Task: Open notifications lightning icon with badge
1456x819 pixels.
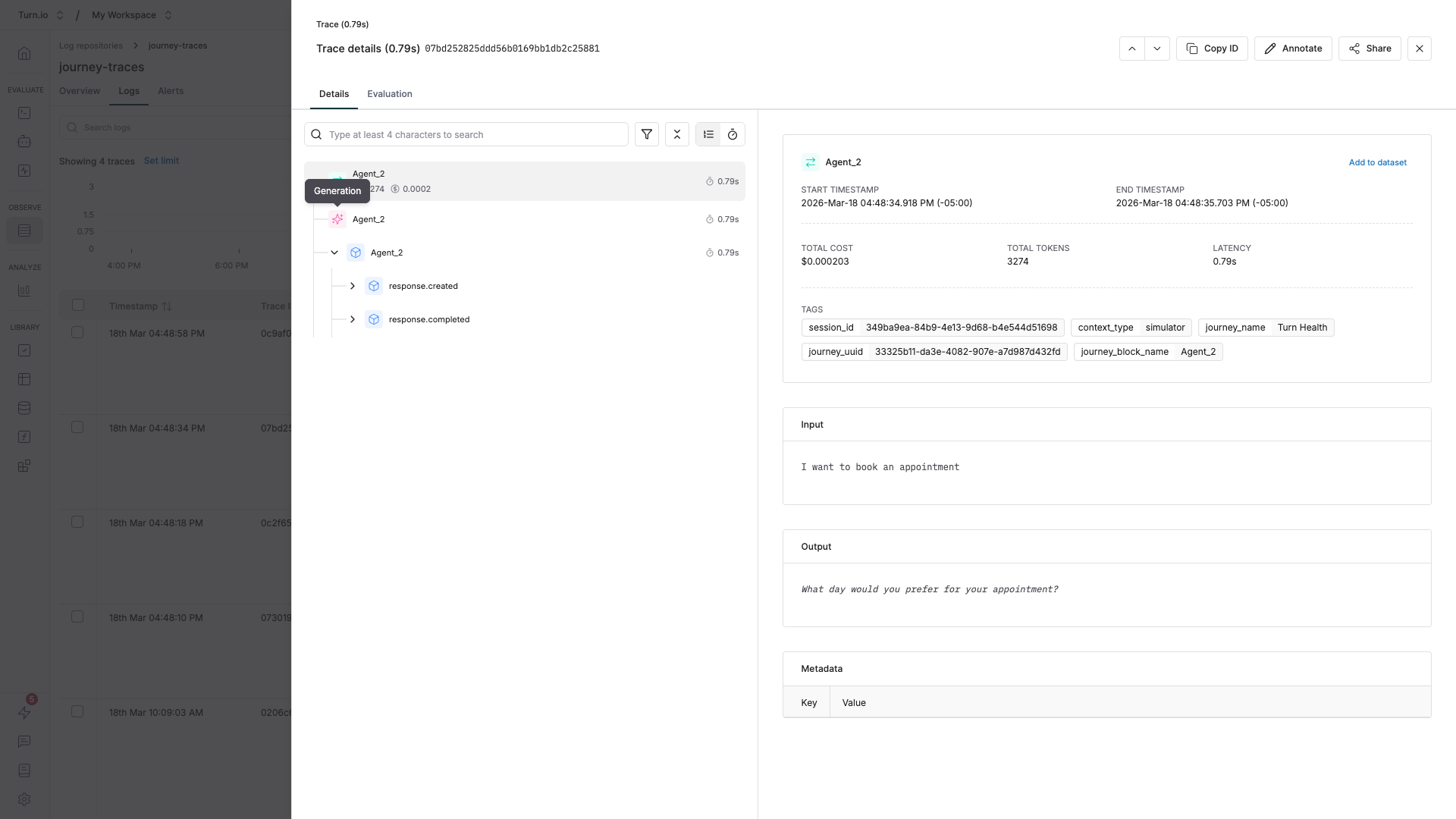Action: click(x=24, y=712)
